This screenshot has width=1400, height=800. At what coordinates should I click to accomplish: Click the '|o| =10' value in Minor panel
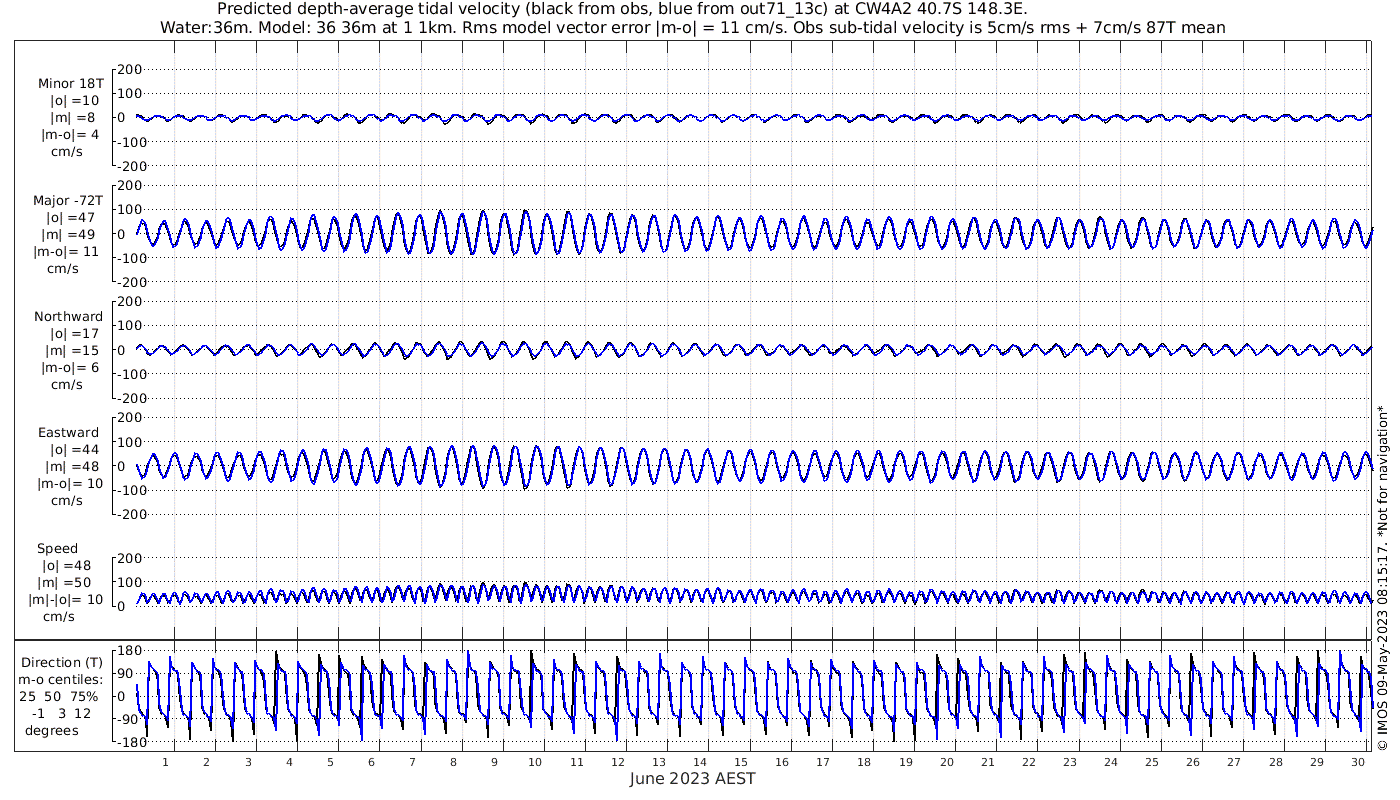[x=74, y=101]
